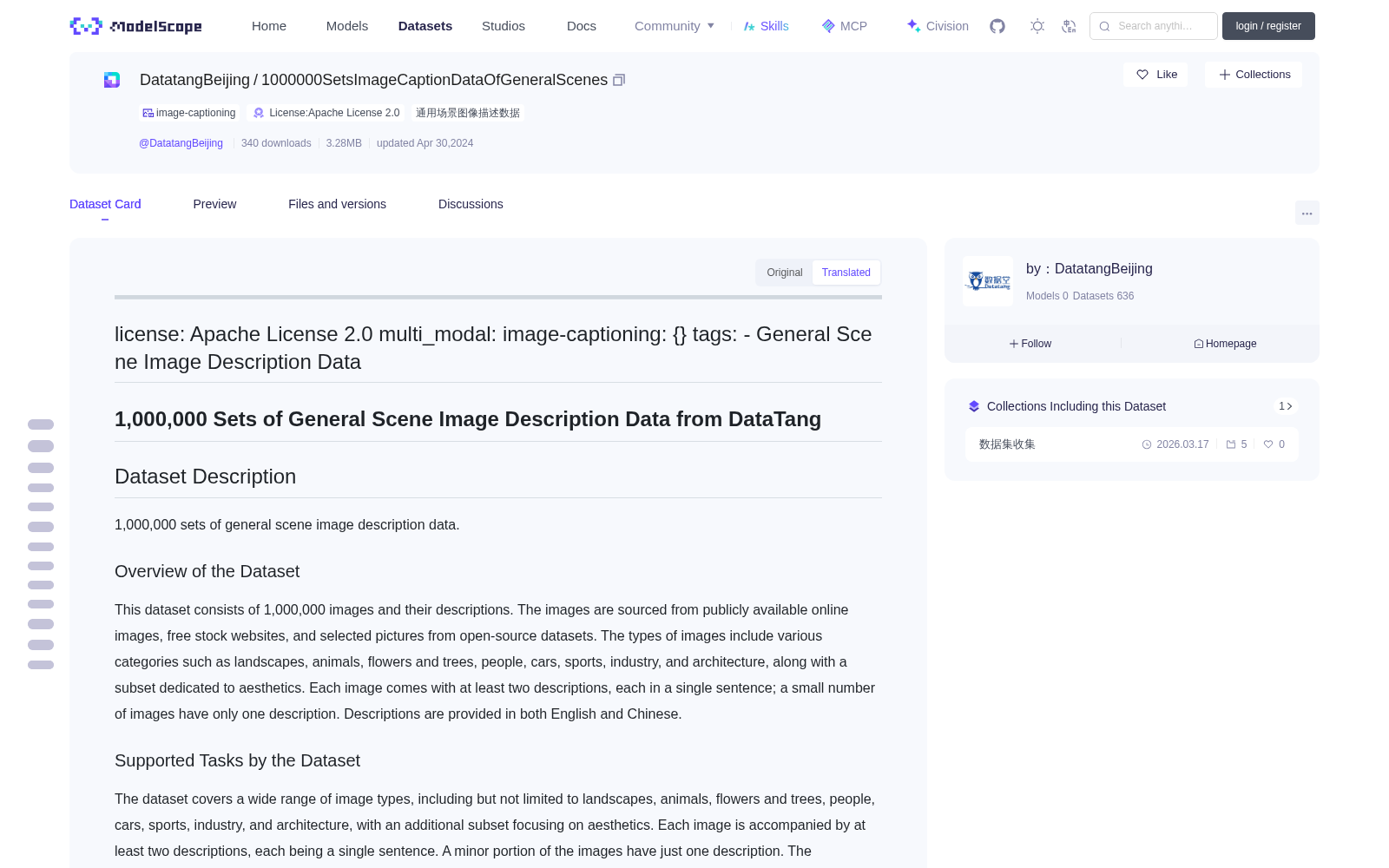Click the image-captioning tag

click(x=189, y=113)
